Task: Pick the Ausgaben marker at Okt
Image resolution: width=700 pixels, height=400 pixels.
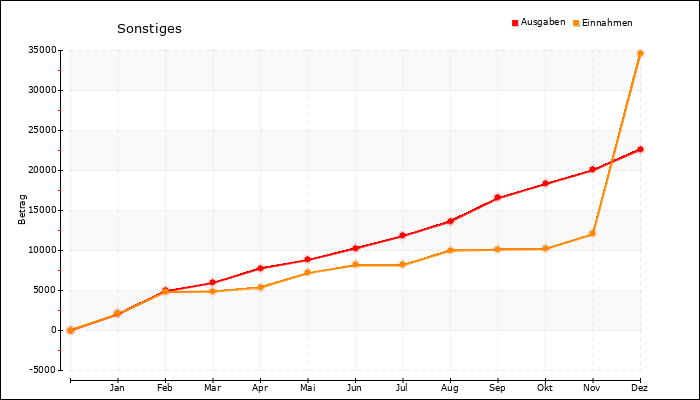Action: [x=545, y=184]
